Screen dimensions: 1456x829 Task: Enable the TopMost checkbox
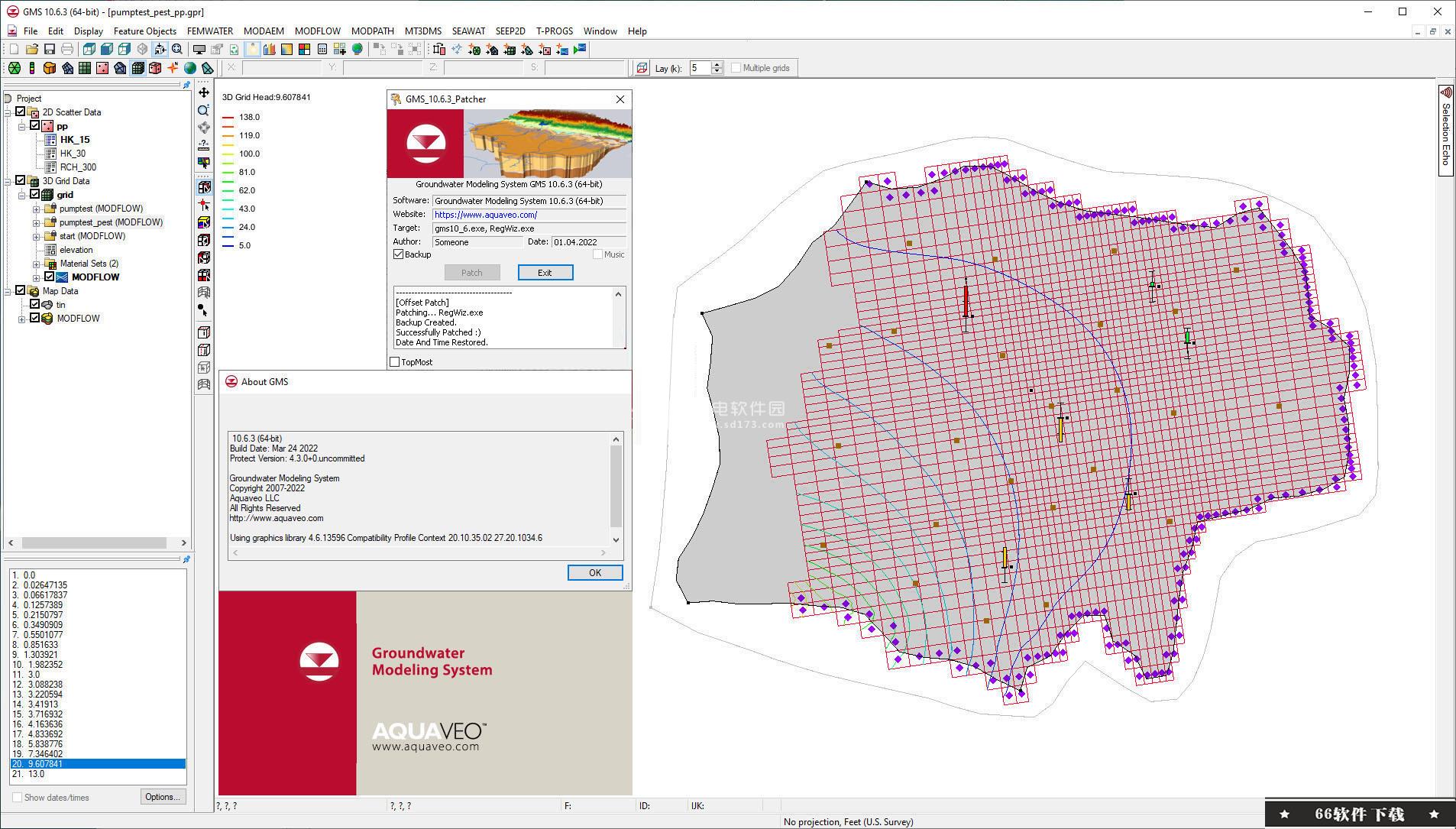point(395,362)
